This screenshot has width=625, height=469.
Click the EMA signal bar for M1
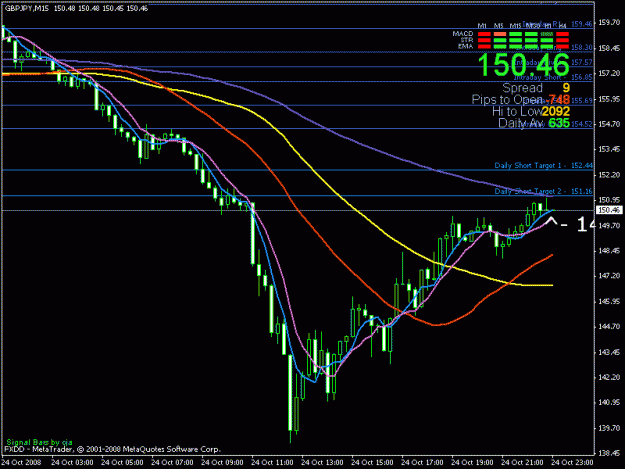tap(484, 46)
